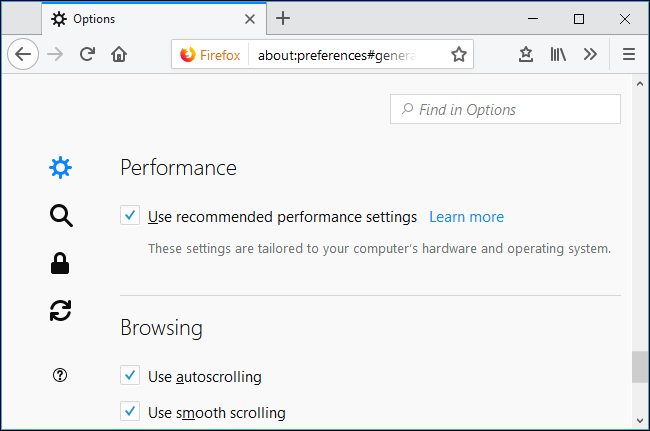Open a new tab
Viewport: 650px width, 431px height.
point(284,18)
